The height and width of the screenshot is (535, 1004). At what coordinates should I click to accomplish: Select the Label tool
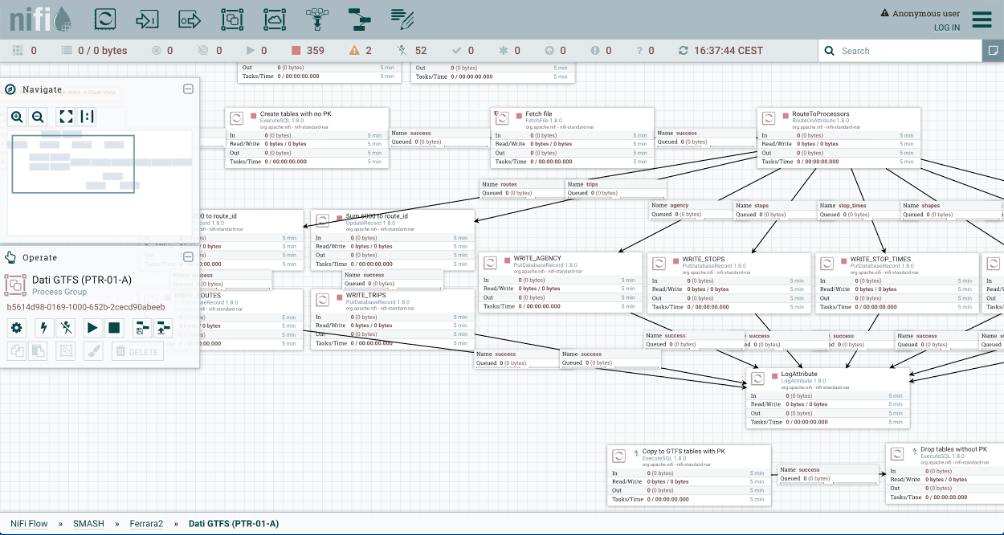(402, 19)
